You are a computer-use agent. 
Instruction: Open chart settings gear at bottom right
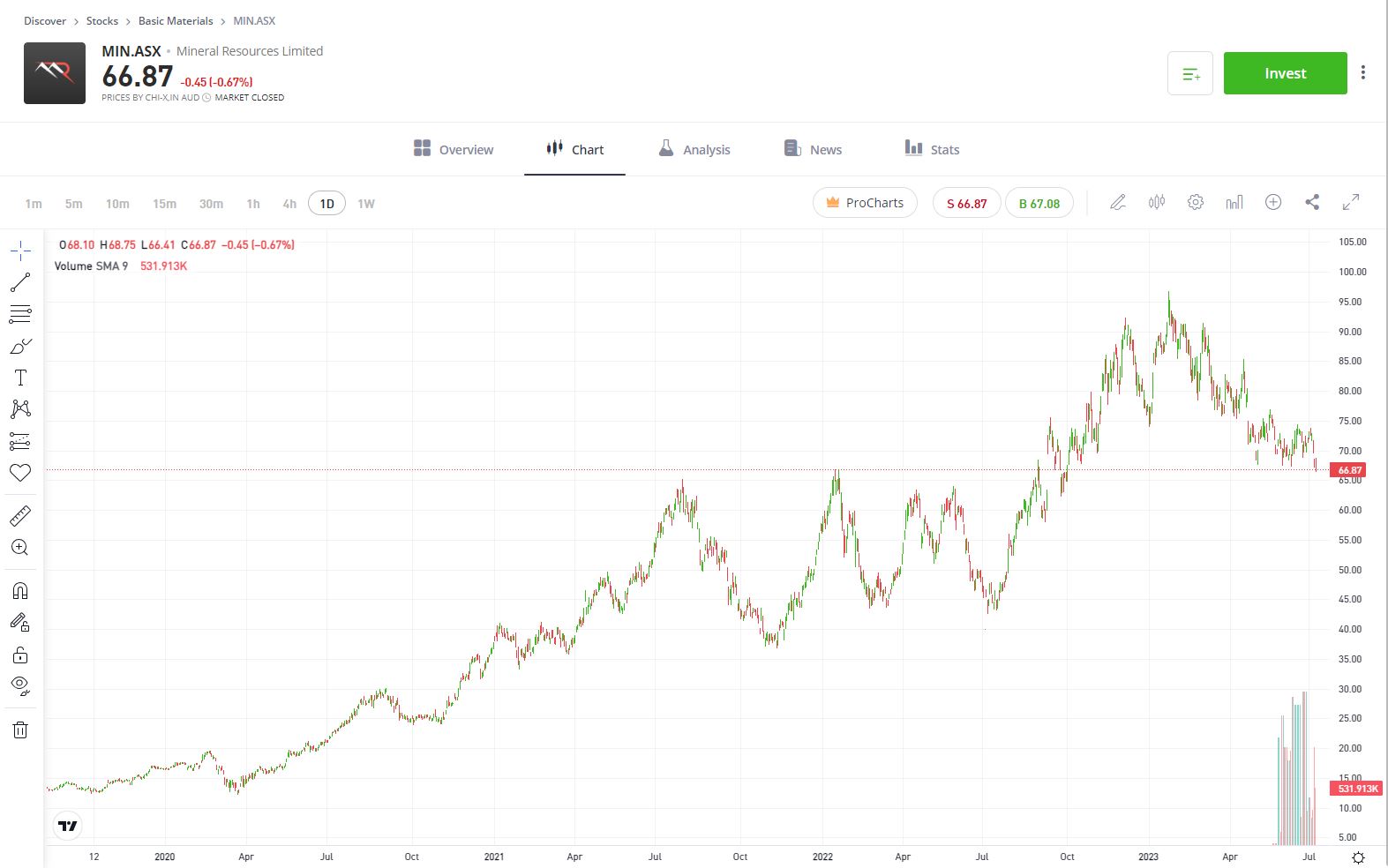coord(1358,857)
